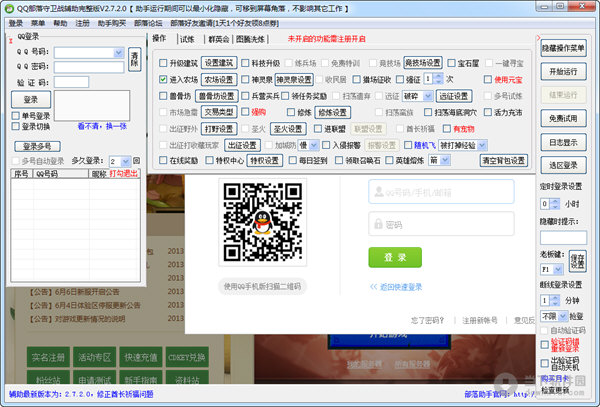Click the 隐藏操作菜单 button
600x407 pixels.
coord(563,48)
